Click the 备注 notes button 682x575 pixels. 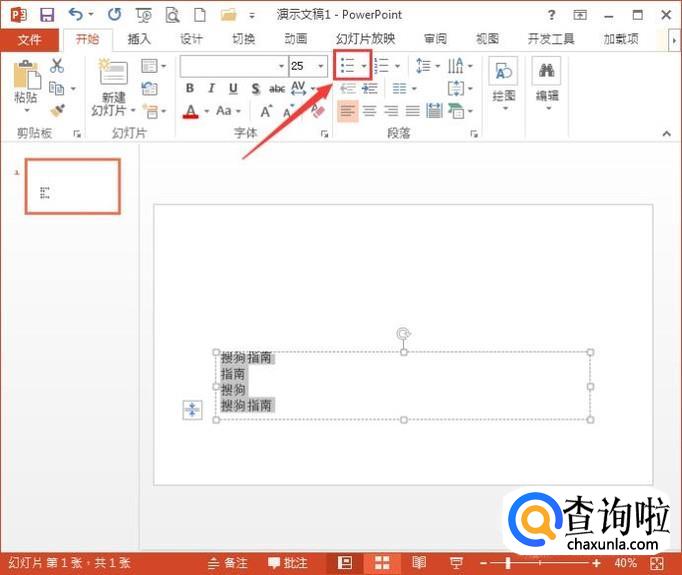(228, 563)
